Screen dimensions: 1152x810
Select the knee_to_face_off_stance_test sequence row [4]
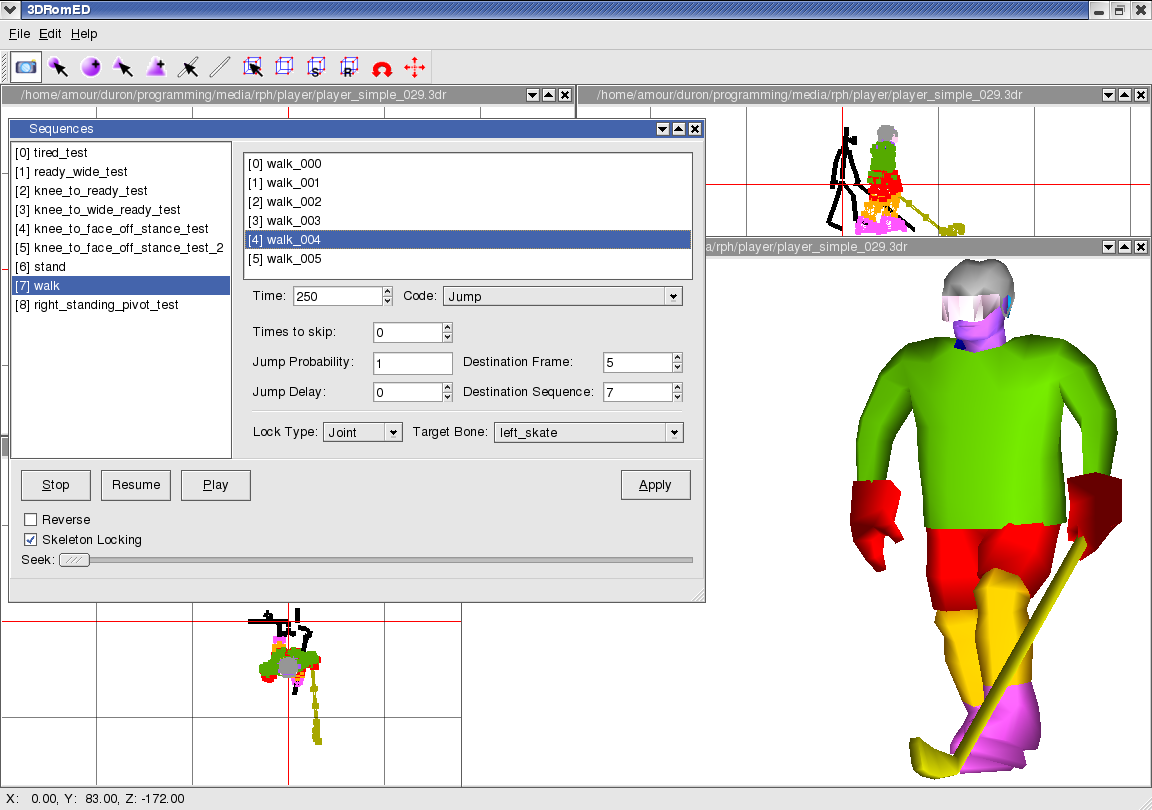121,229
